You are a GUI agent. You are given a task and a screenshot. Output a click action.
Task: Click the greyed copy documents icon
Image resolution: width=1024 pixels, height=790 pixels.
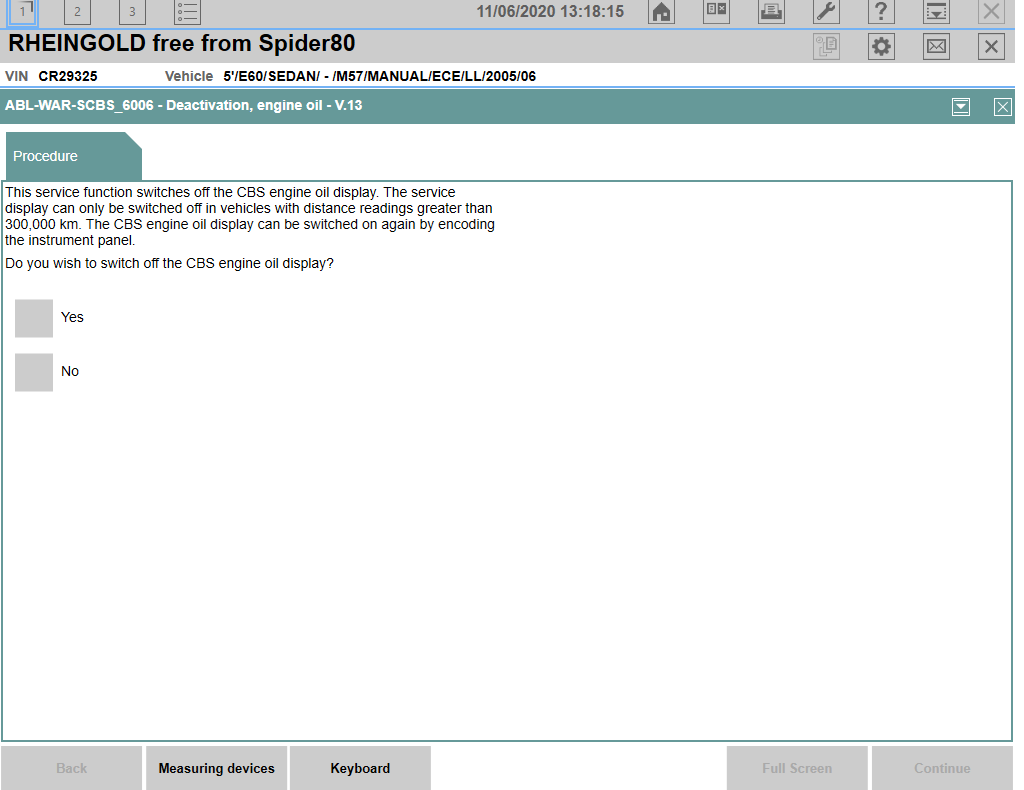coord(826,46)
